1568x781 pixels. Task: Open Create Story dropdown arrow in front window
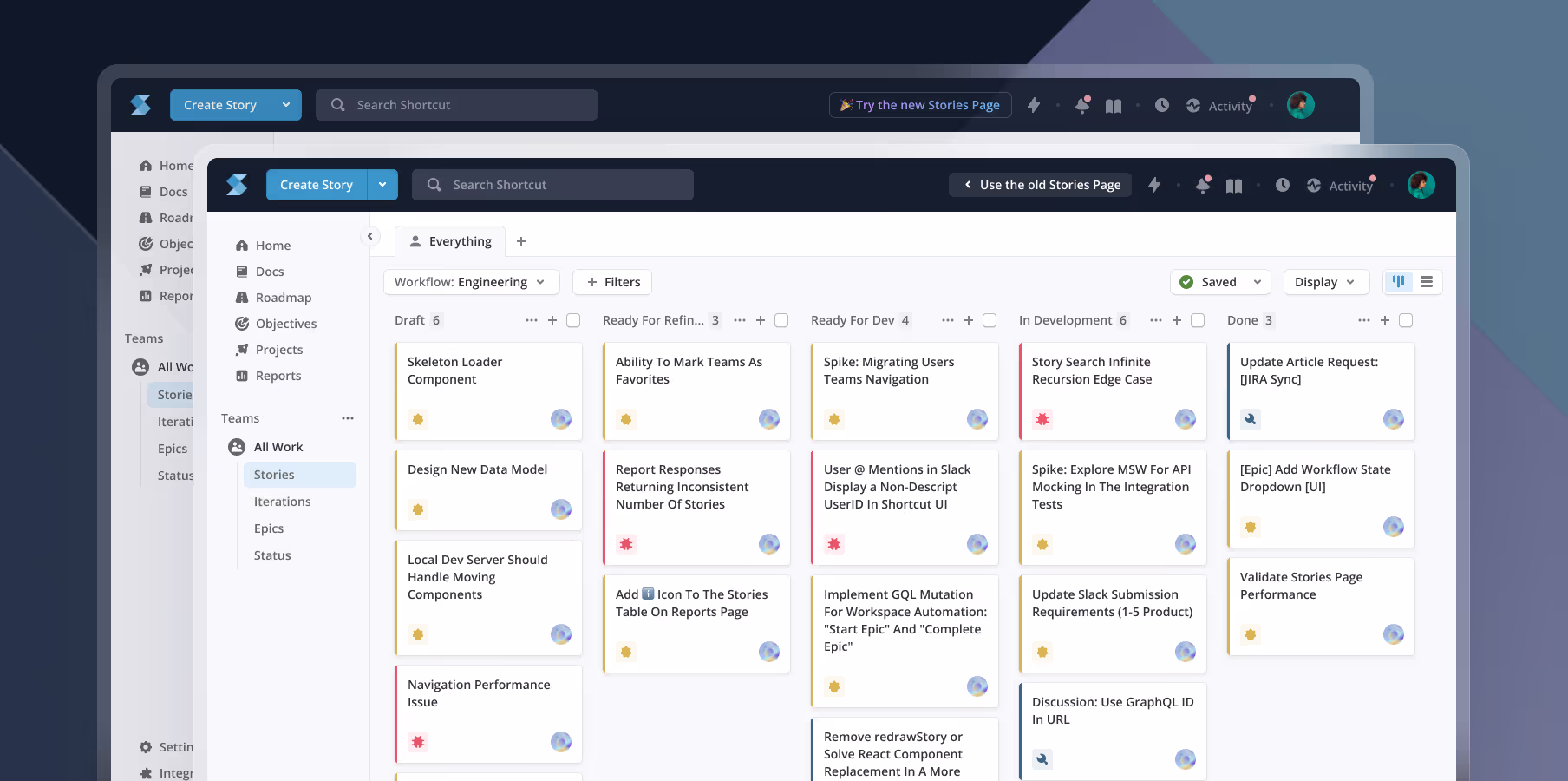click(382, 185)
